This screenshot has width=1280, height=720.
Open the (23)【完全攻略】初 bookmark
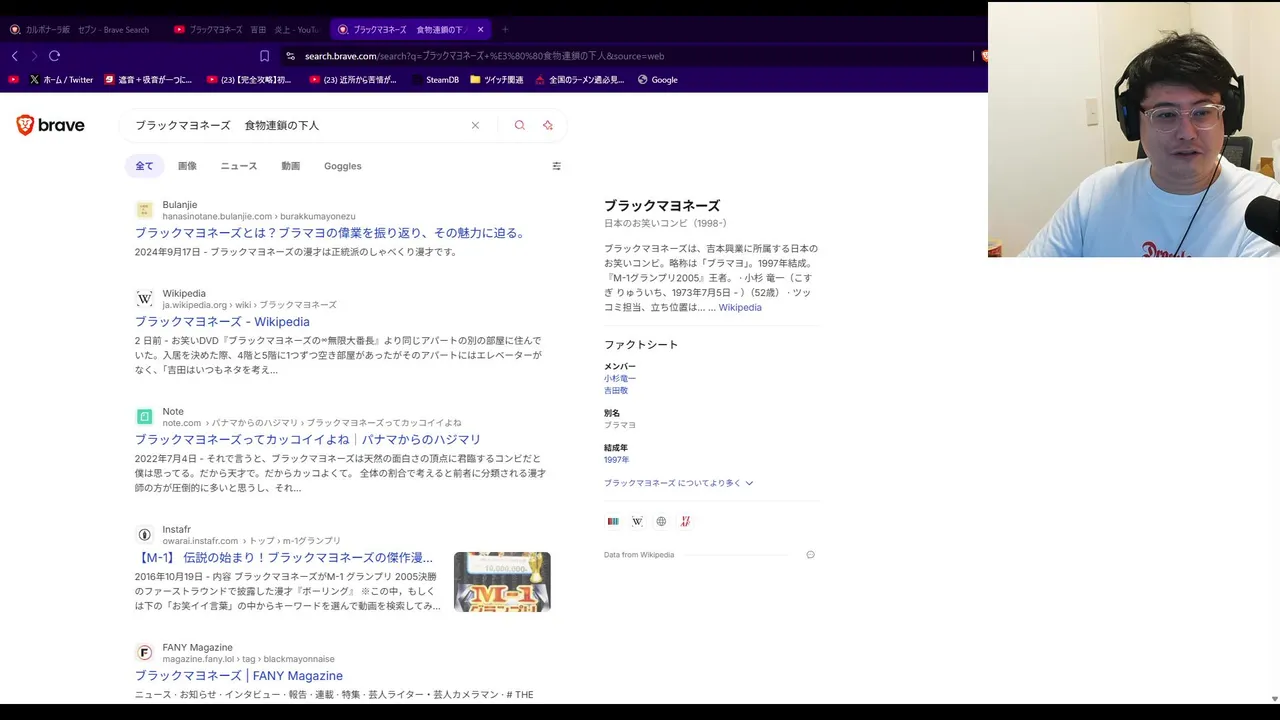click(250, 79)
